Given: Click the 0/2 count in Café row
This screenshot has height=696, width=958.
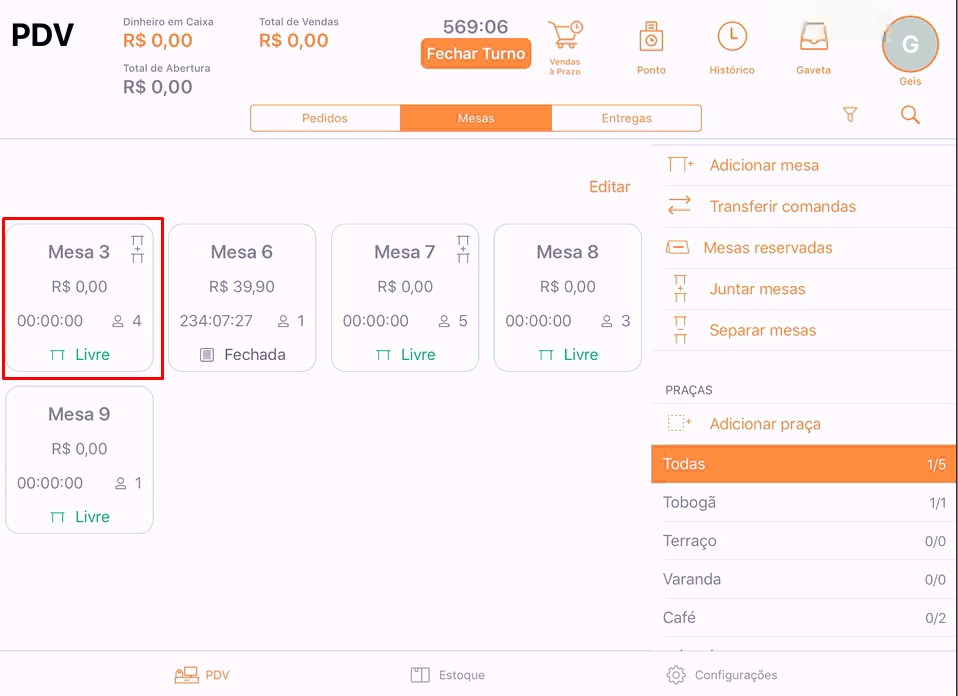Looking at the screenshot, I should (x=935, y=618).
